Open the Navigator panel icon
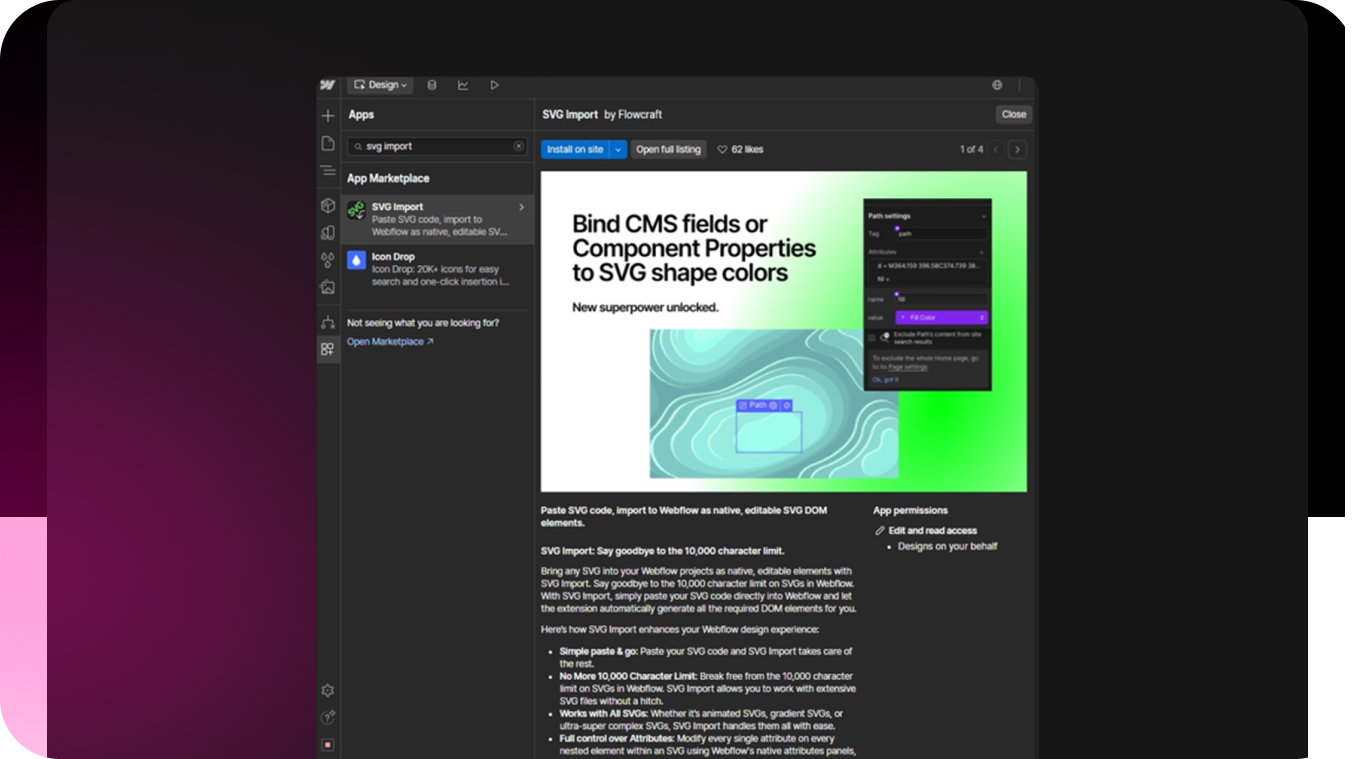 328,172
